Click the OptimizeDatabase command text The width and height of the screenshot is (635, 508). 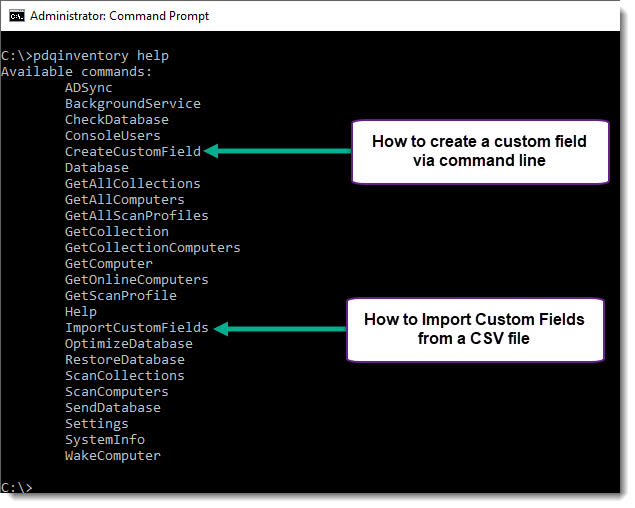click(129, 344)
